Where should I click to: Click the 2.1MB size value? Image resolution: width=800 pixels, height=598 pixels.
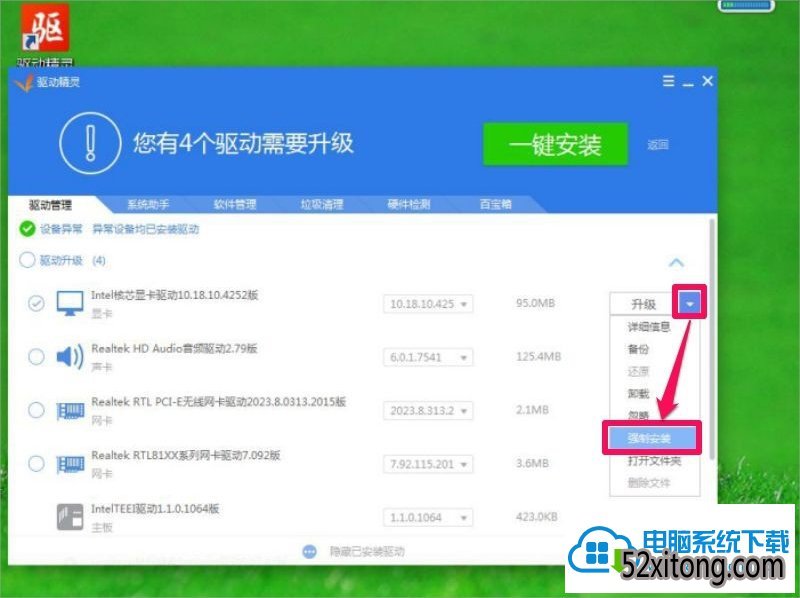tap(532, 410)
